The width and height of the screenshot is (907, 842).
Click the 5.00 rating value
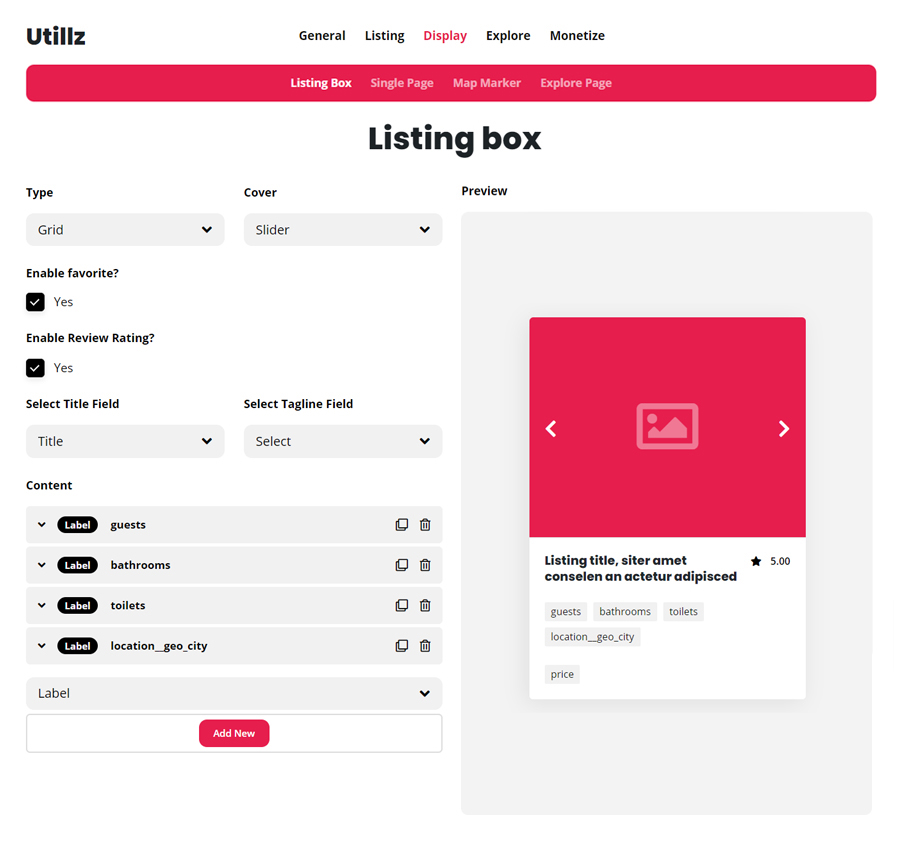[780, 561]
